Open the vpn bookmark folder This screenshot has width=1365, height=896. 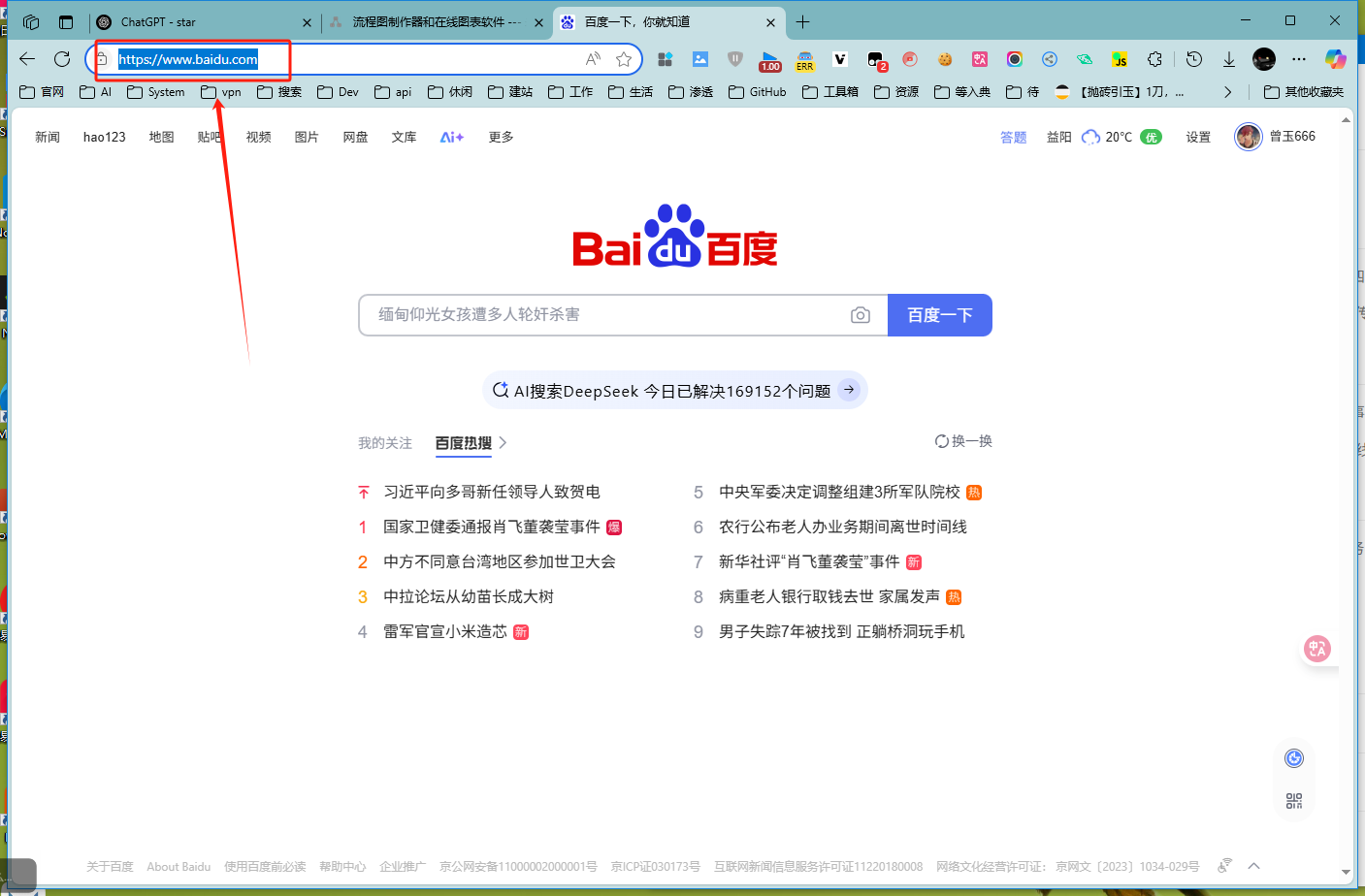pyautogui.click(x=221, y=92)
